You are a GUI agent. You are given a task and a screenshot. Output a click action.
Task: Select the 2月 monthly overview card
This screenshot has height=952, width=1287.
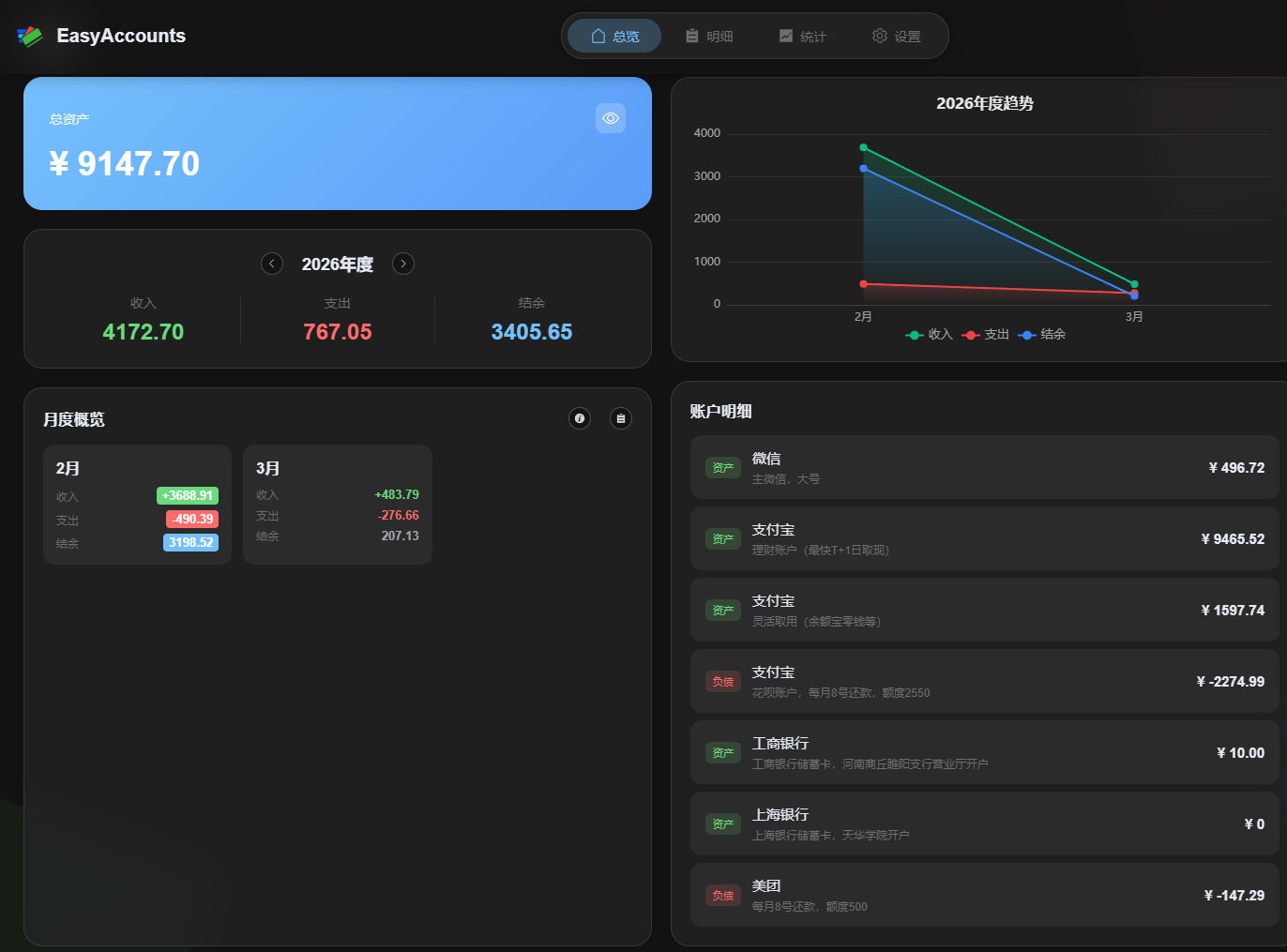click(x=137, y=505)
